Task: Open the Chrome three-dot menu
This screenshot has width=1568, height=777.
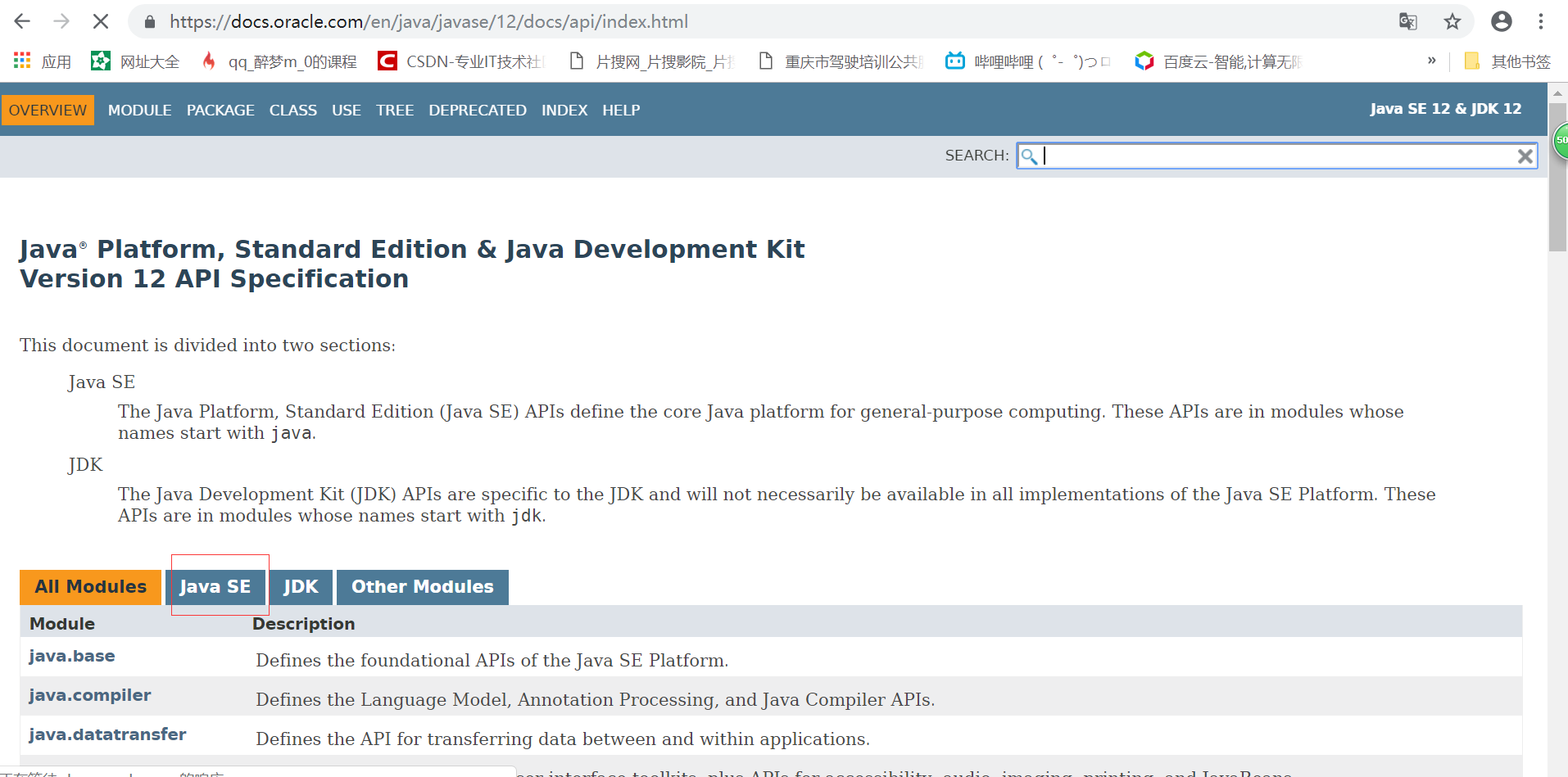Action: [1541, 21]
